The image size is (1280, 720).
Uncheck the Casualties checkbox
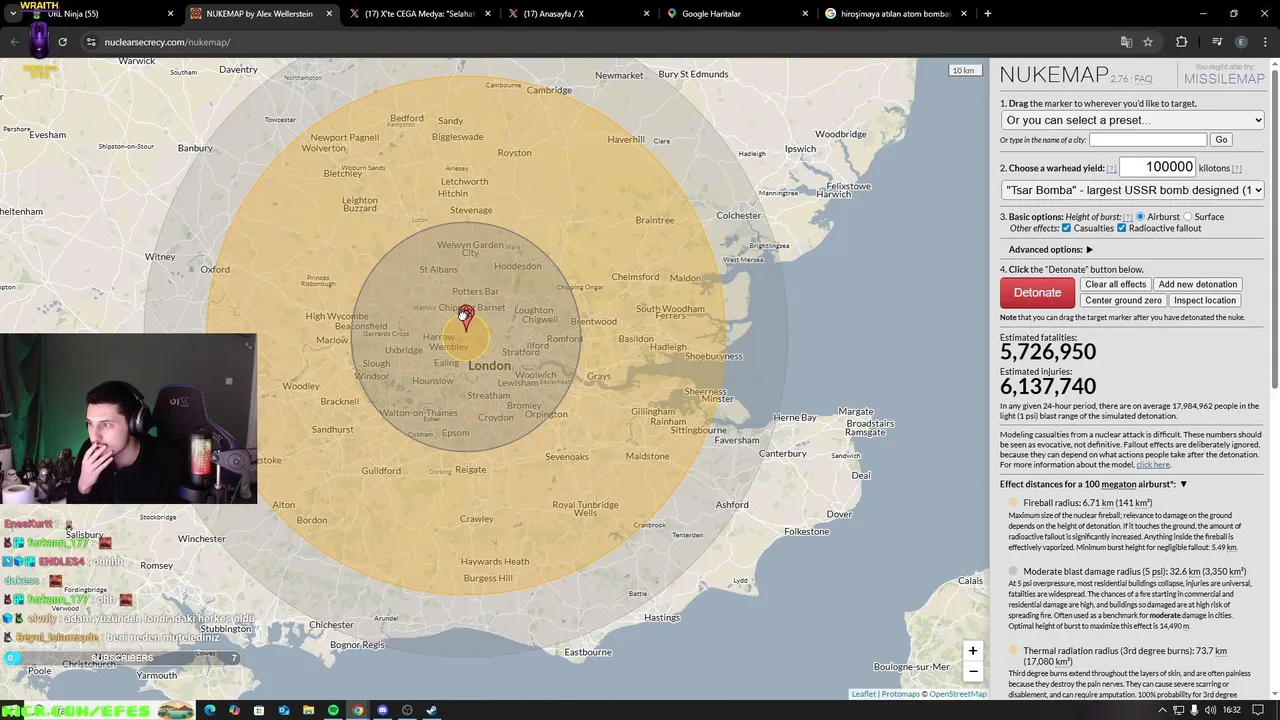[1066, 229]
